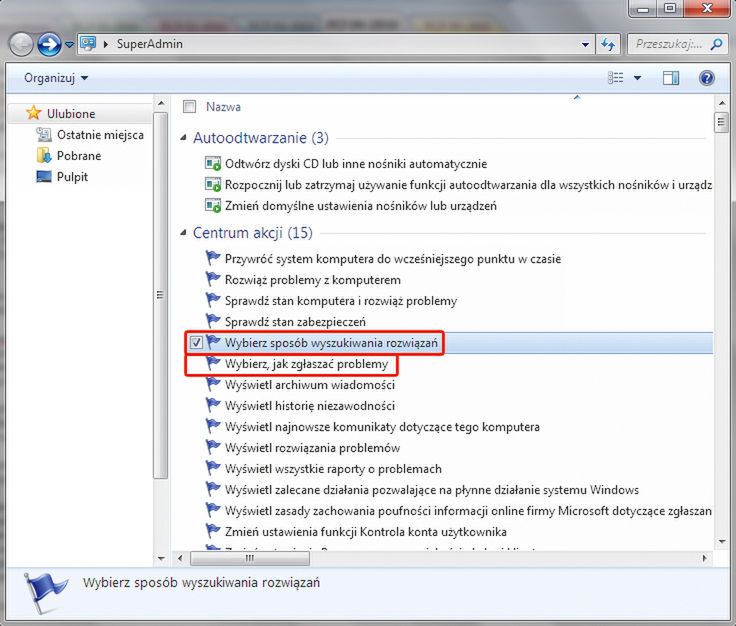The height and width of the screenshot is (626, 736).
Task: Refresh the SuperAdmin folder view
Action: tap(608, 45)
